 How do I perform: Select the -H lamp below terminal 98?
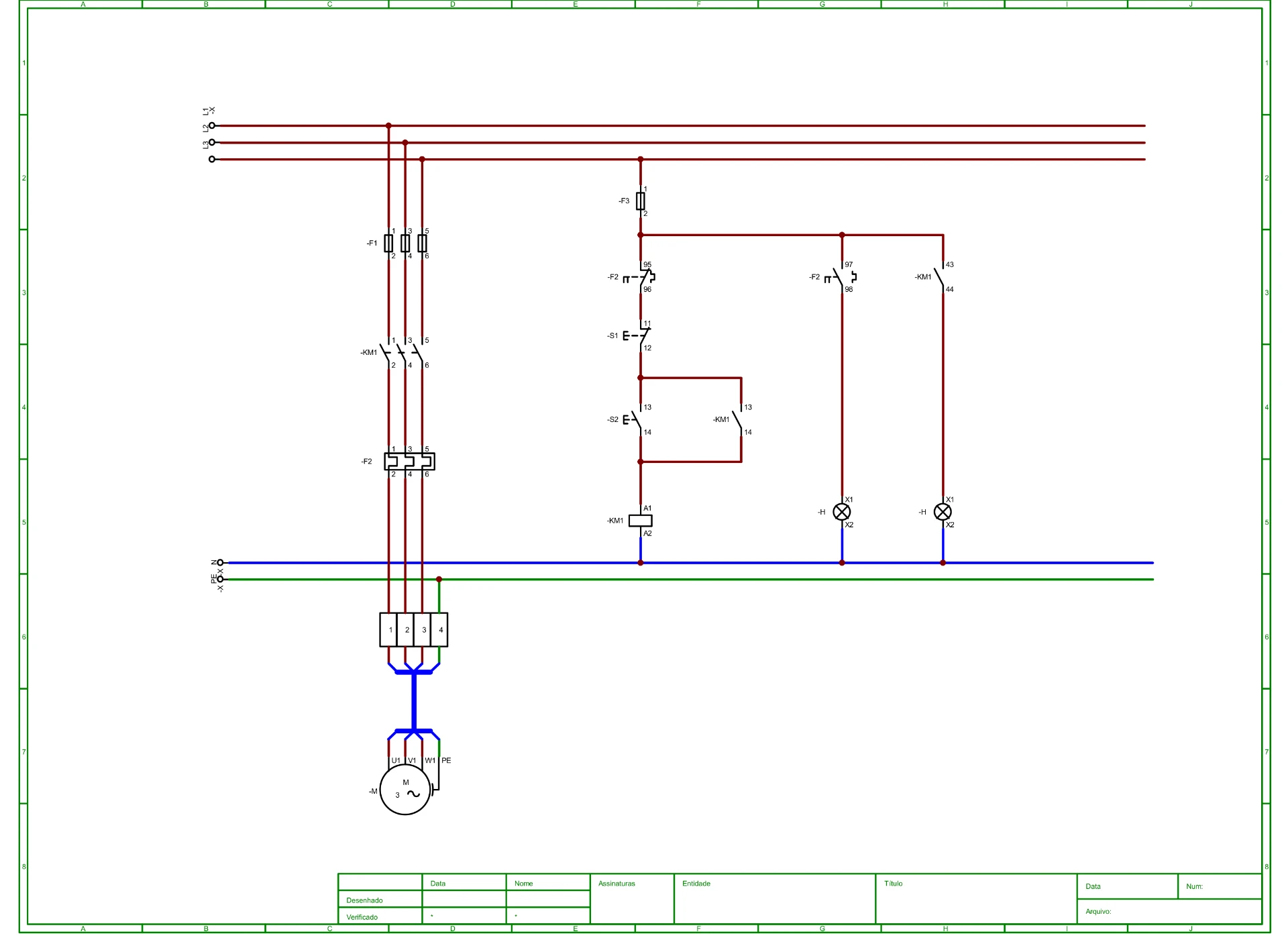click(x=842, y=512)
